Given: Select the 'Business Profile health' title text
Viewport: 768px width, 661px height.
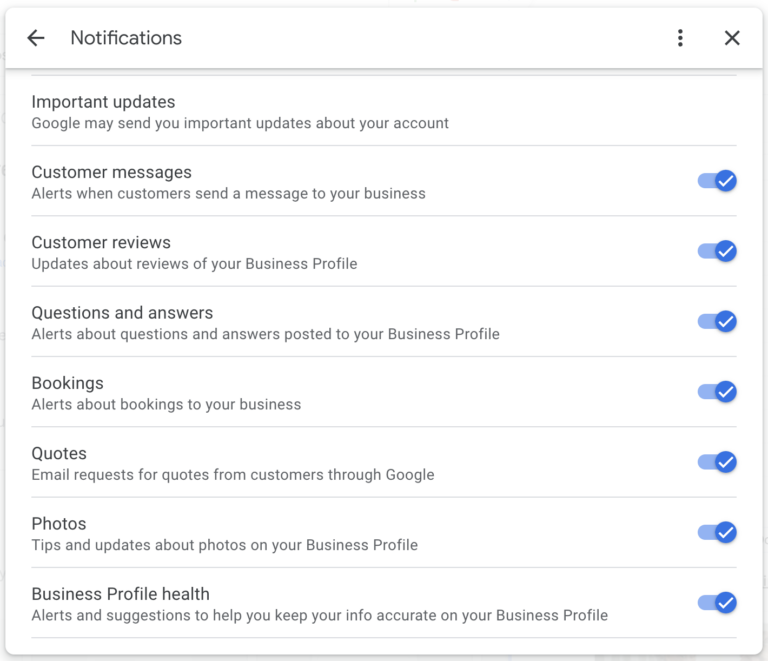Looking at the screenshot, I should pos(120,594).
